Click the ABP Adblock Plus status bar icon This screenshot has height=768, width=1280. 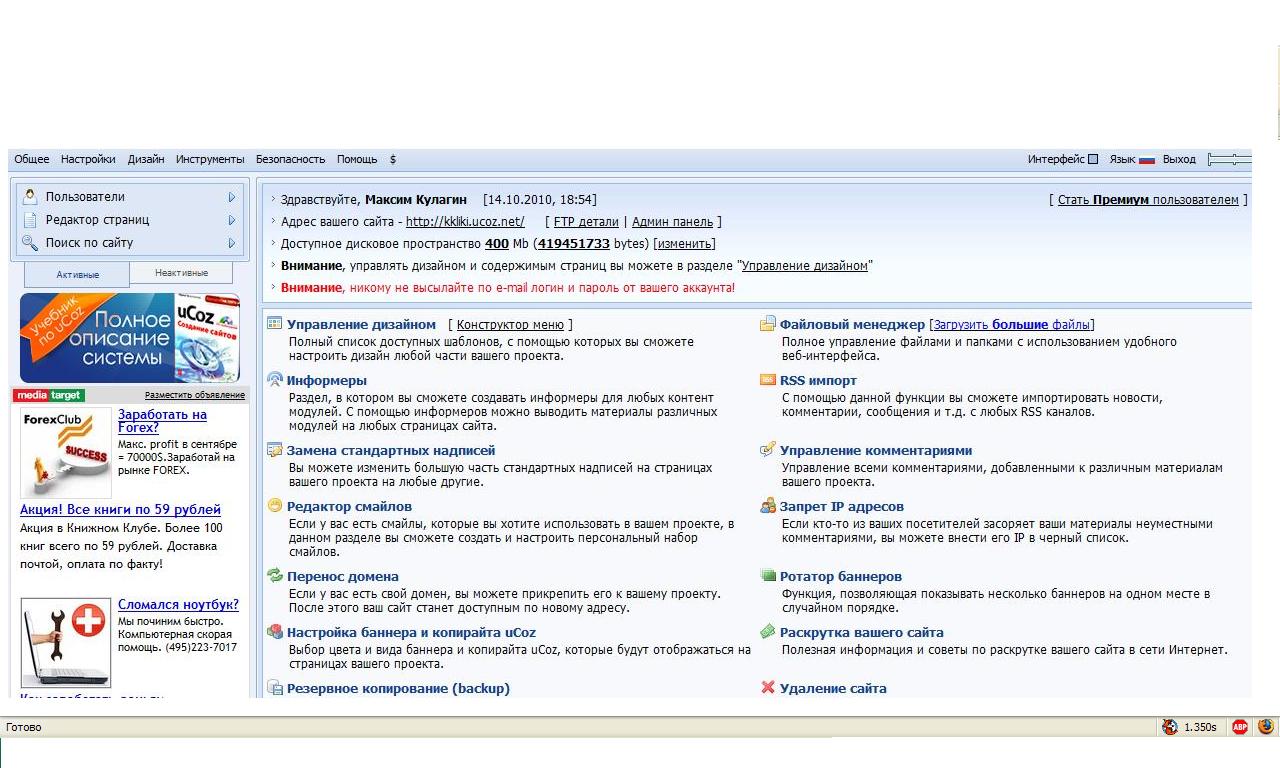(1240, 727)
